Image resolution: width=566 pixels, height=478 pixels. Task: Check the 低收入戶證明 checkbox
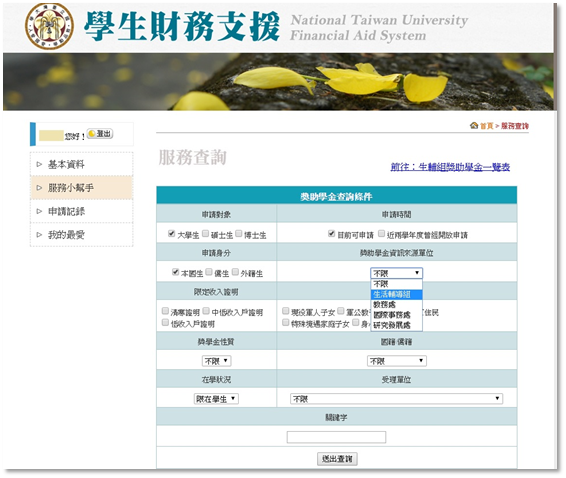click(x=165, y=322)
